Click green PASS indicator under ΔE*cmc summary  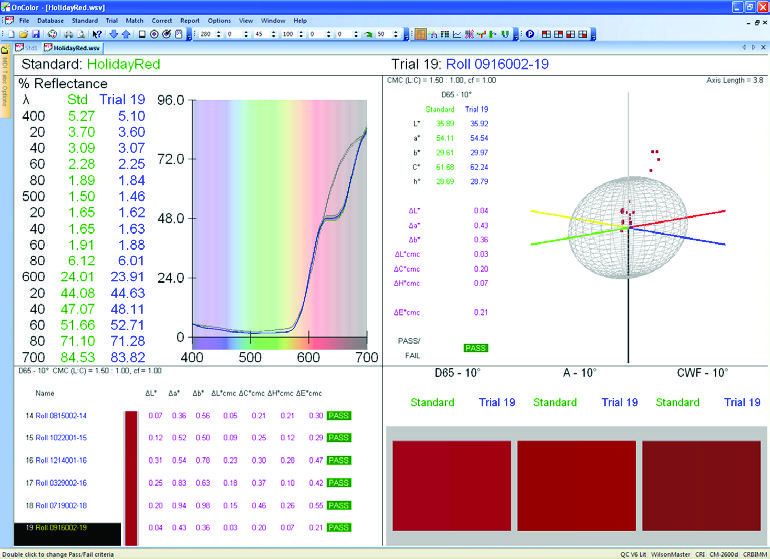[x=474, y=347]
